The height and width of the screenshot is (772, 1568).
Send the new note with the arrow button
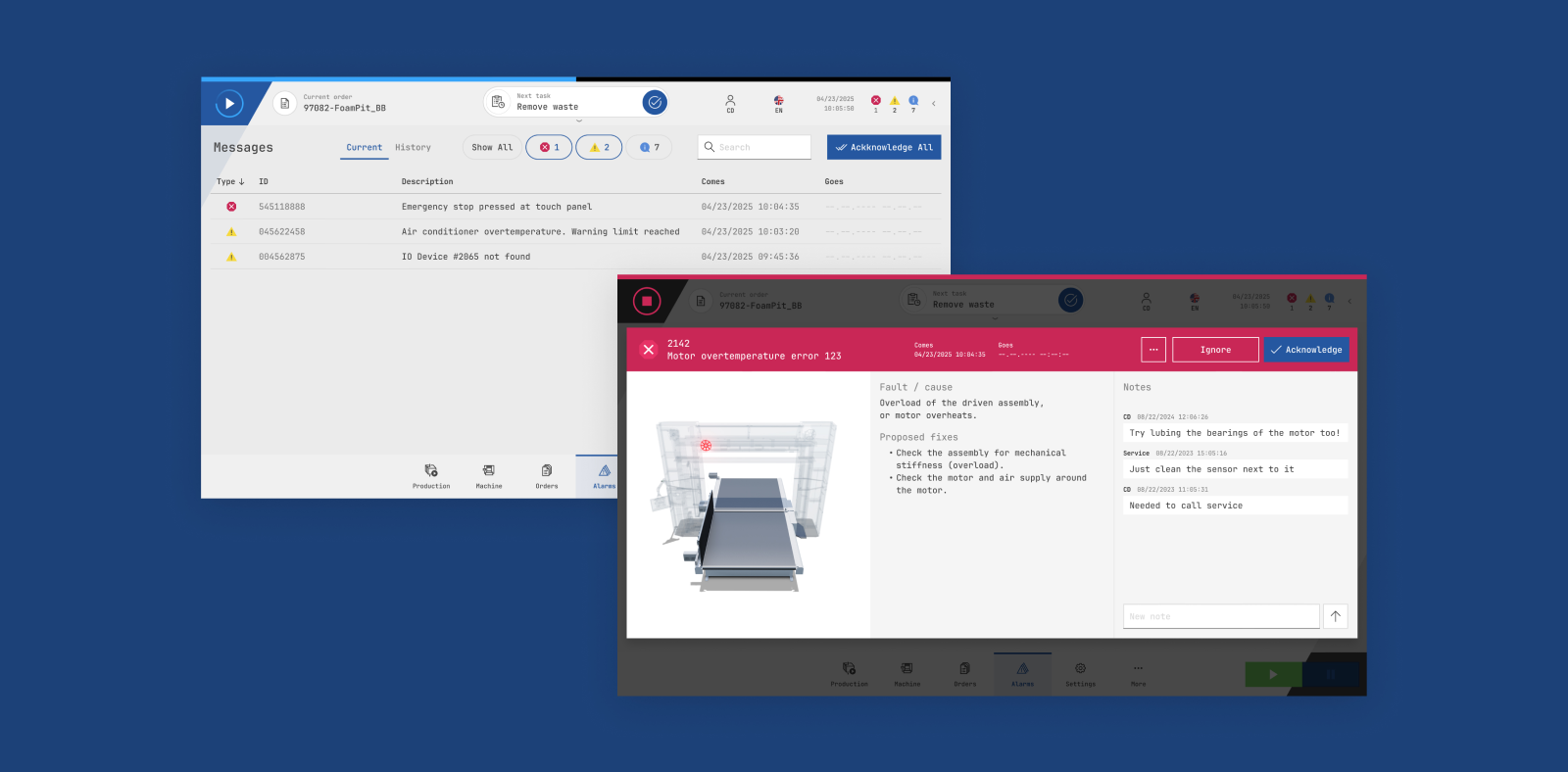1336,616
